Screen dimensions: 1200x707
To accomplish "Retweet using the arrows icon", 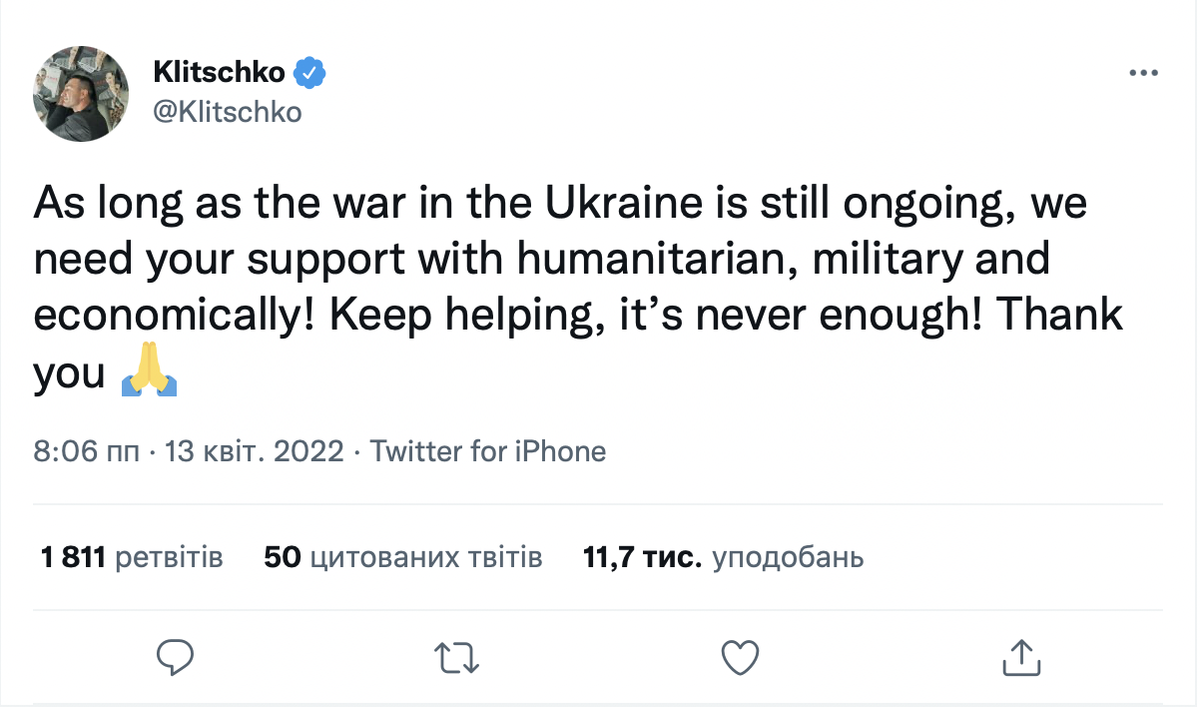I will (x=459, y=657).
